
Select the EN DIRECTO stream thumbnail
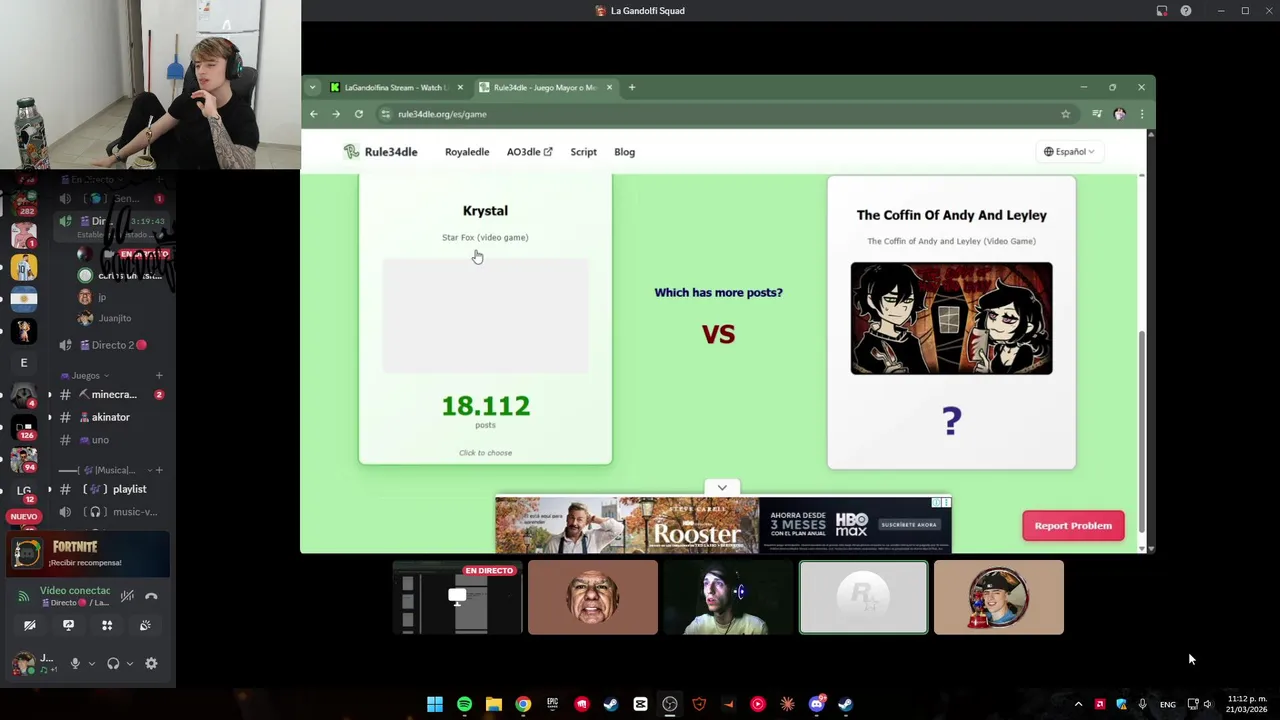pos(457,598)
